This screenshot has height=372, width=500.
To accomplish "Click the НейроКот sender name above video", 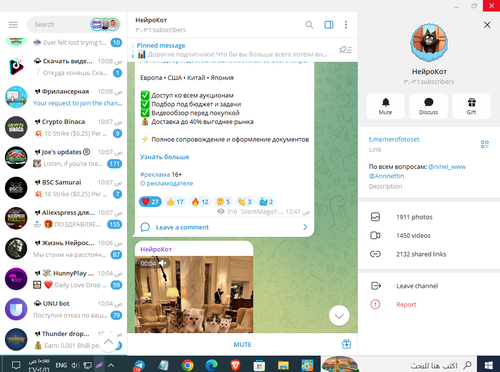I will (156, 249).
